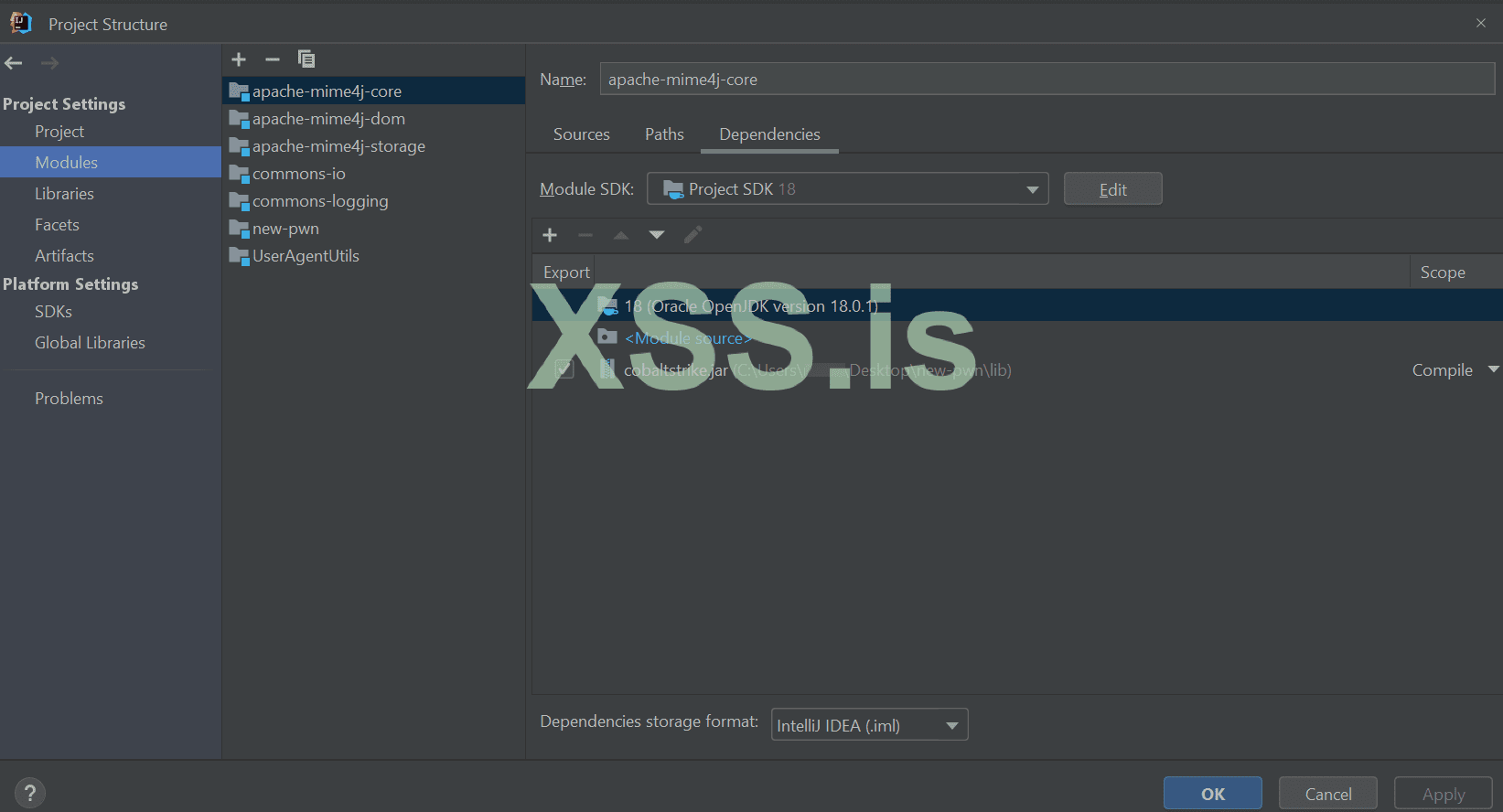This screenshot has height=812, width=1503.
Task: Add a new module with plus icon
Action: [x=239, y=59]
